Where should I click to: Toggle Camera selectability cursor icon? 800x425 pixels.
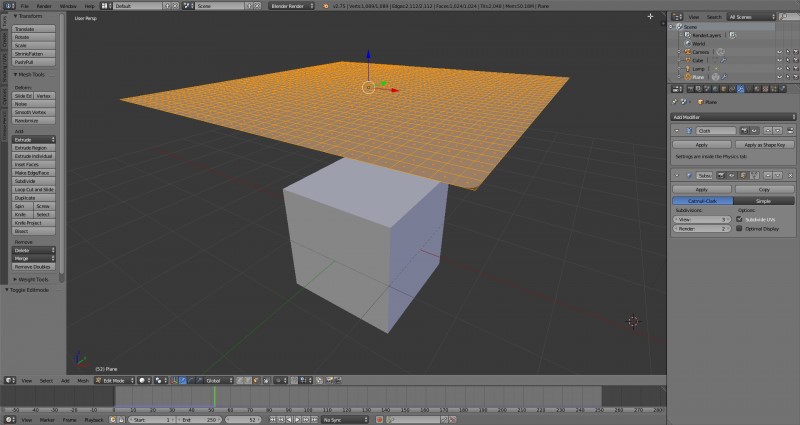pos(788,52)
